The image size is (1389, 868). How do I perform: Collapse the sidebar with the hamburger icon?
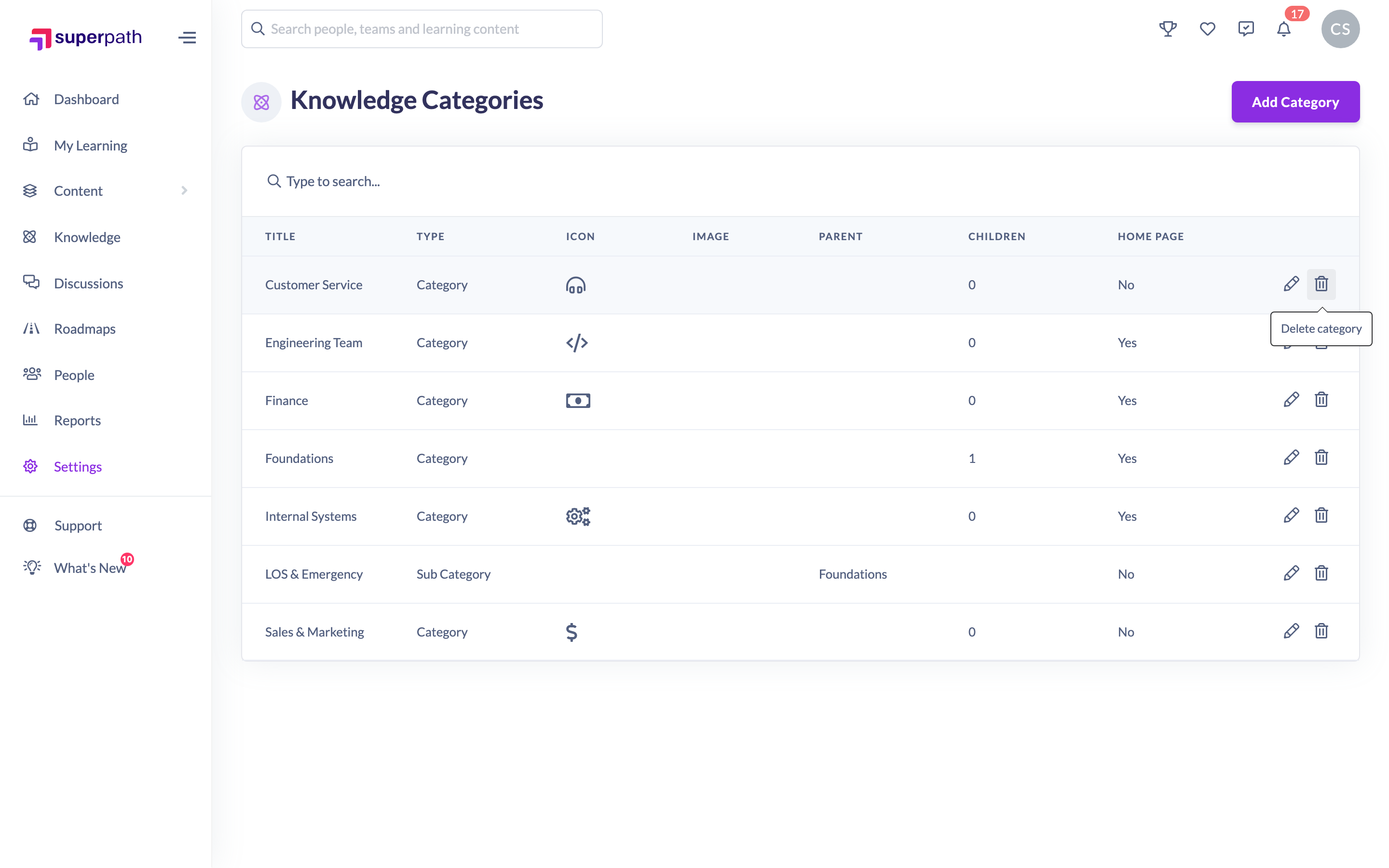tap(187, 38)
